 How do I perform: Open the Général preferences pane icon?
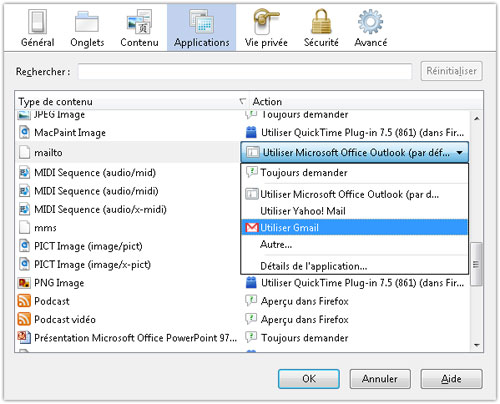coord(37,22)
